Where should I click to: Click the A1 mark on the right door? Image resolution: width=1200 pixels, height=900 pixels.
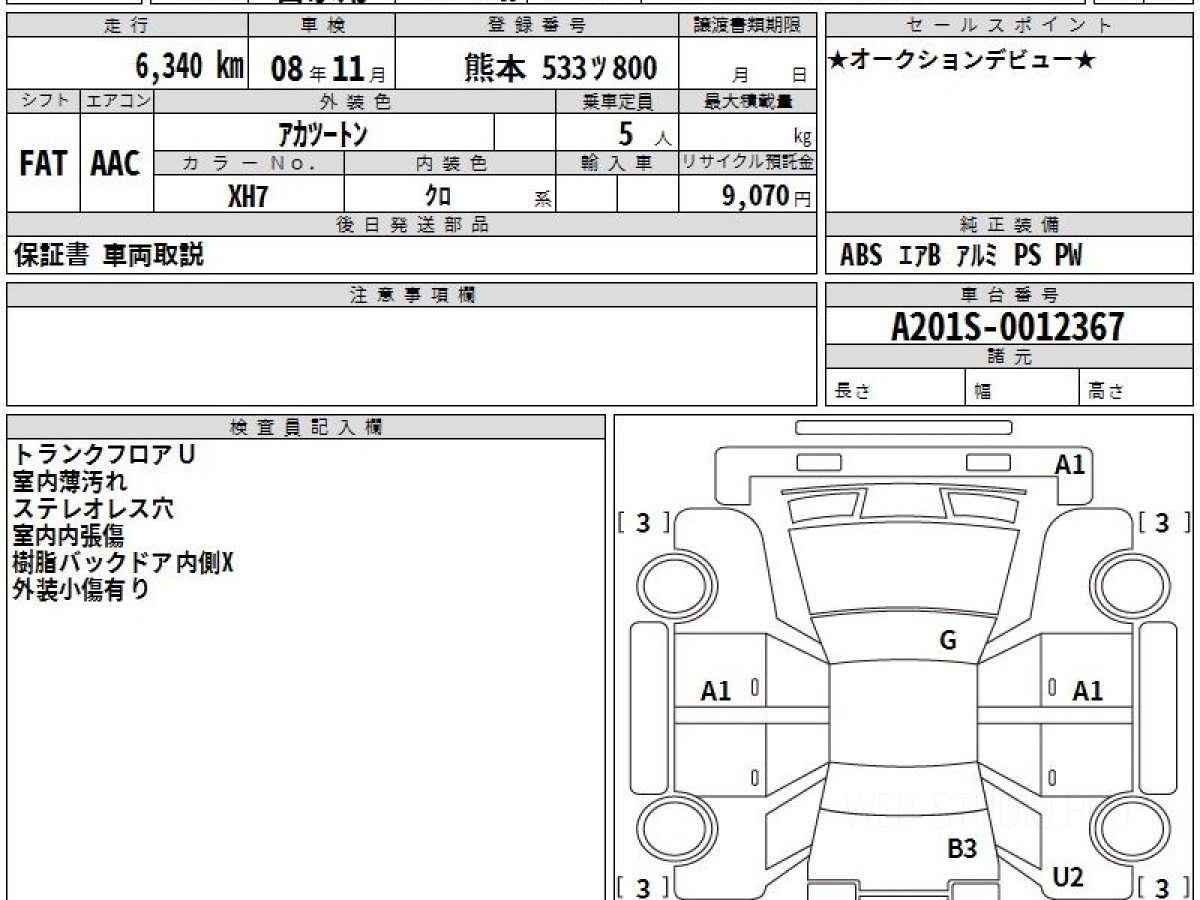(1087, 690)
